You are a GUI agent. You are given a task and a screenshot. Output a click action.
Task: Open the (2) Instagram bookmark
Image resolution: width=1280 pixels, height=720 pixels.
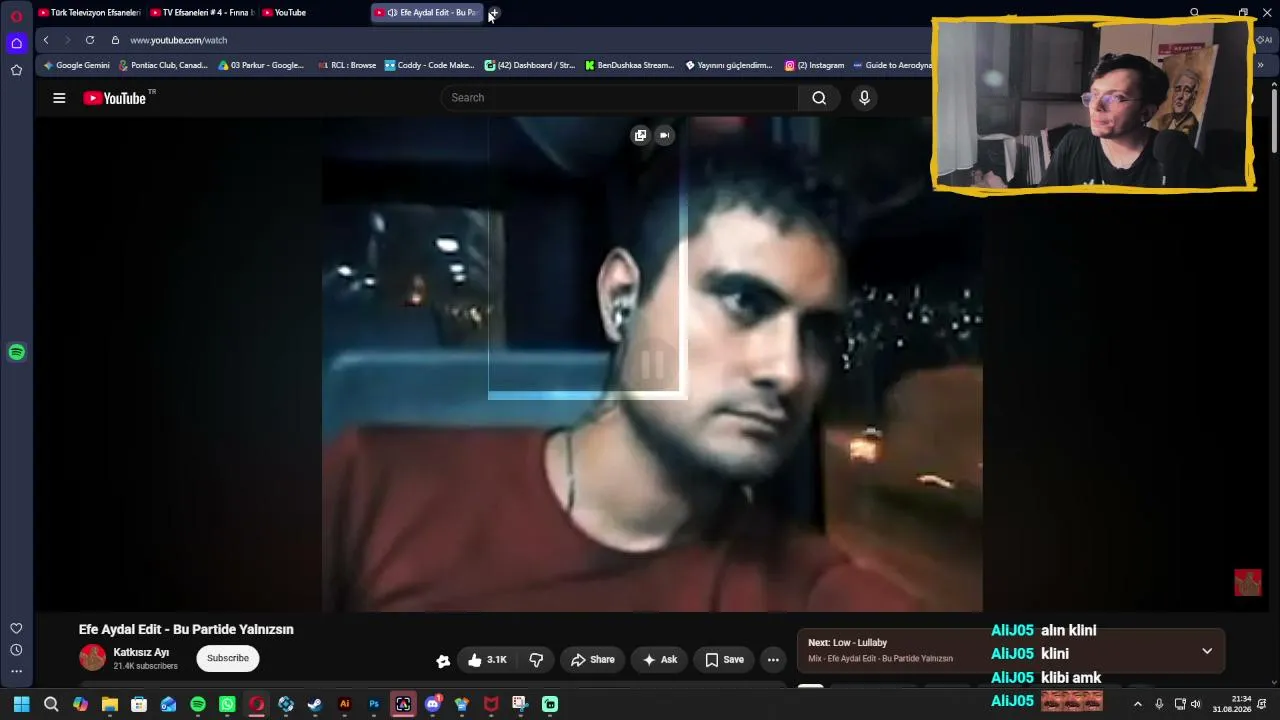(815, 65)
